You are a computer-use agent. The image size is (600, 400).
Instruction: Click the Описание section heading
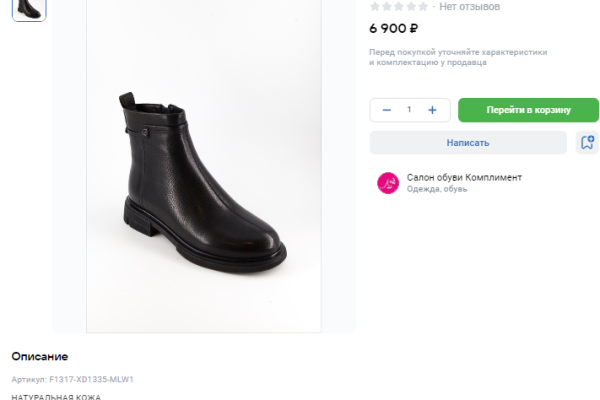click(40, 357)
